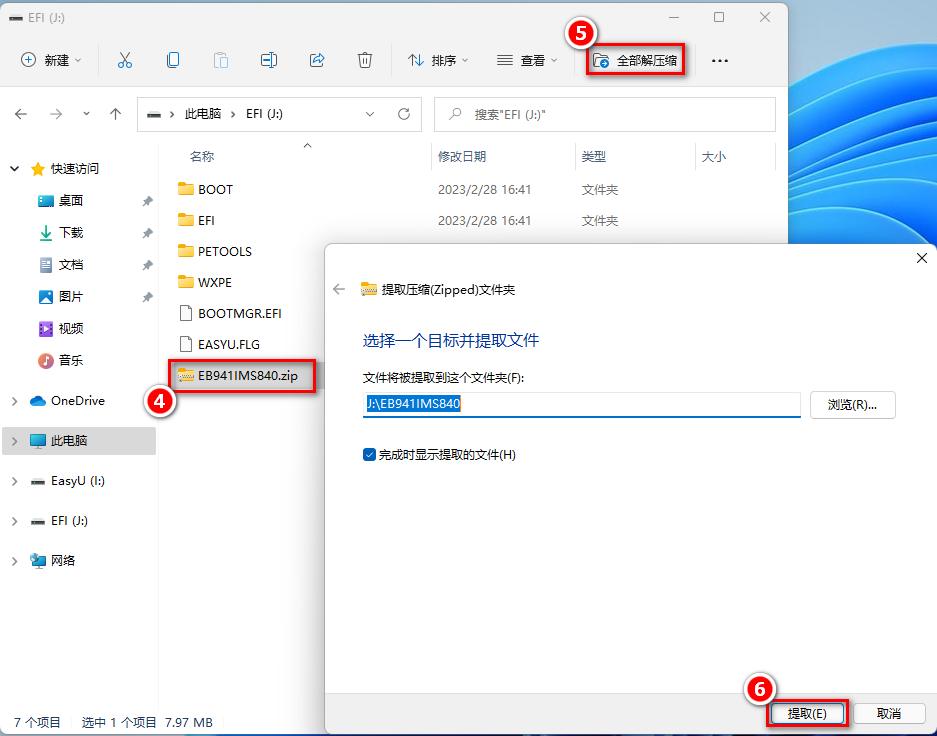The width and height of the screenshot is (937, 736).
Task: Expand the OneDrive tree node
Action: (14, 401)
